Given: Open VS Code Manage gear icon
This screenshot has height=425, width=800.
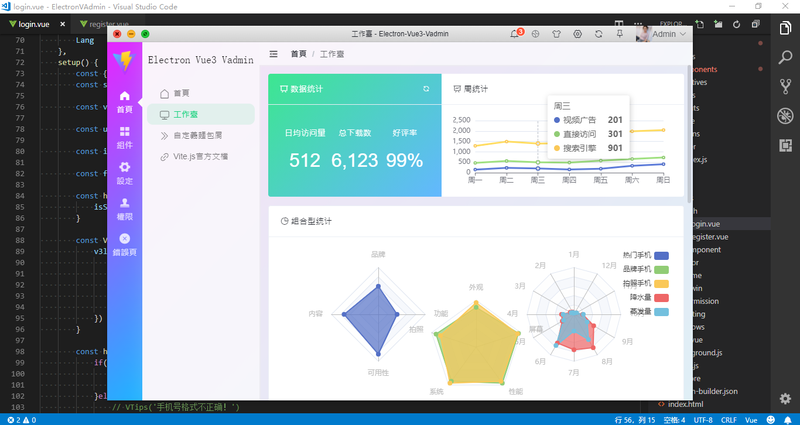Looking at the screenshot, I should coord(785,398).
